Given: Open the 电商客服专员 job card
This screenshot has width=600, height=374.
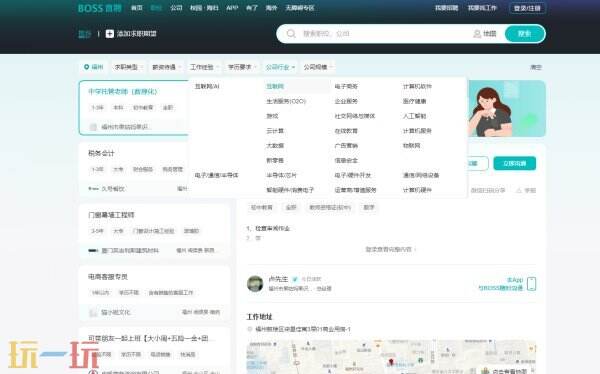Looking at the screenshot, I should click(155, 293).
